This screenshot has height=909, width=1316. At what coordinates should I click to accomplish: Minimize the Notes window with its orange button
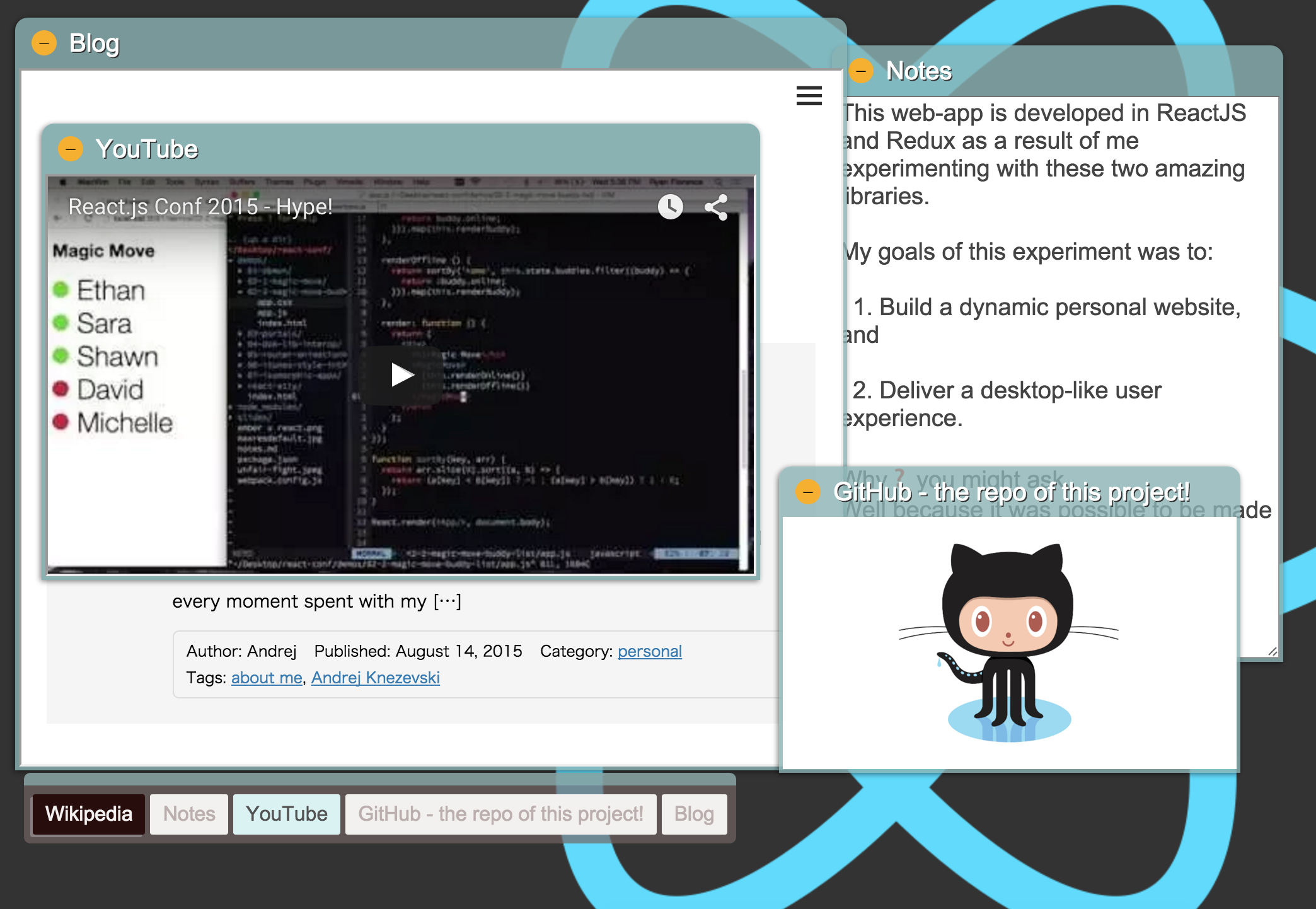click(860, 71)
